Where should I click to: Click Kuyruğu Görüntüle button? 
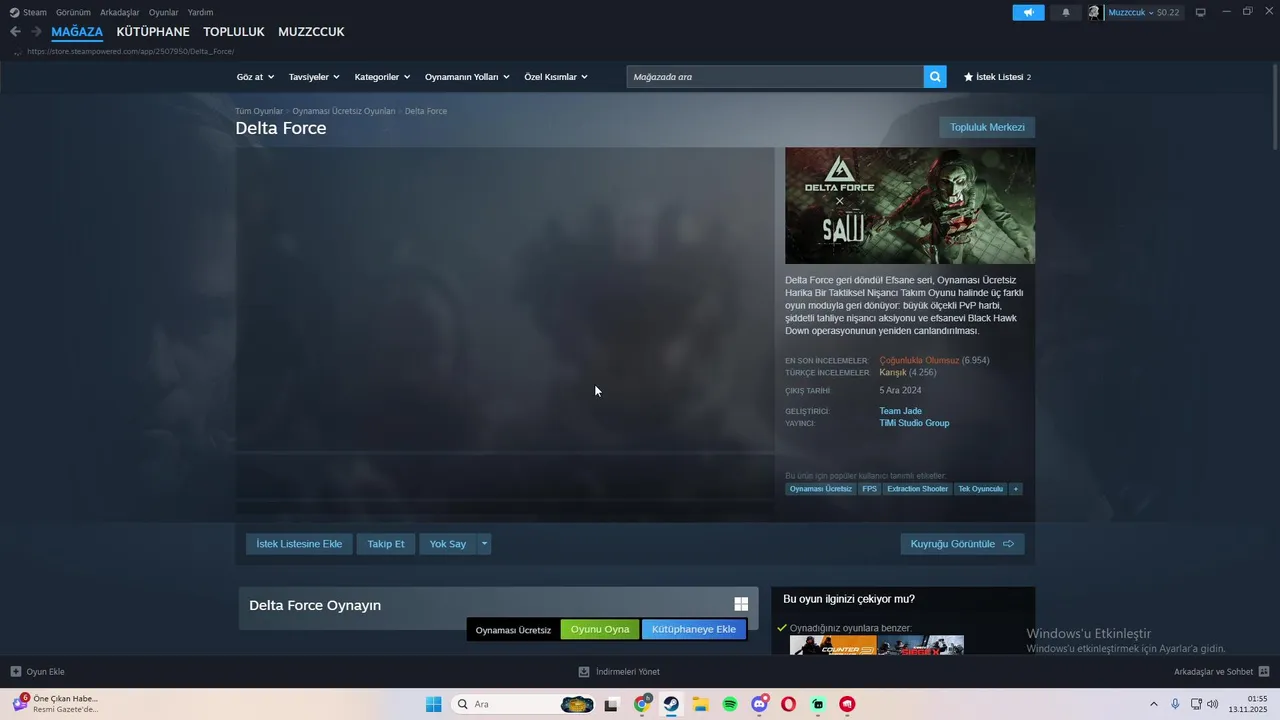coord(962,544)
